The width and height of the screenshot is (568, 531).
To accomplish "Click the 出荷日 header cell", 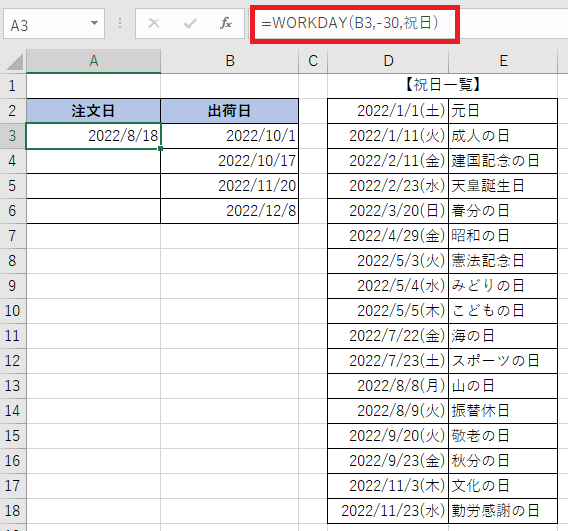I will 230,111.
